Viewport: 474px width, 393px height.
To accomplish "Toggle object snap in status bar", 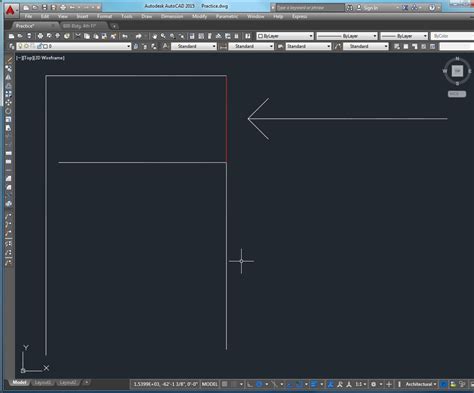I will tap(300, 384).
